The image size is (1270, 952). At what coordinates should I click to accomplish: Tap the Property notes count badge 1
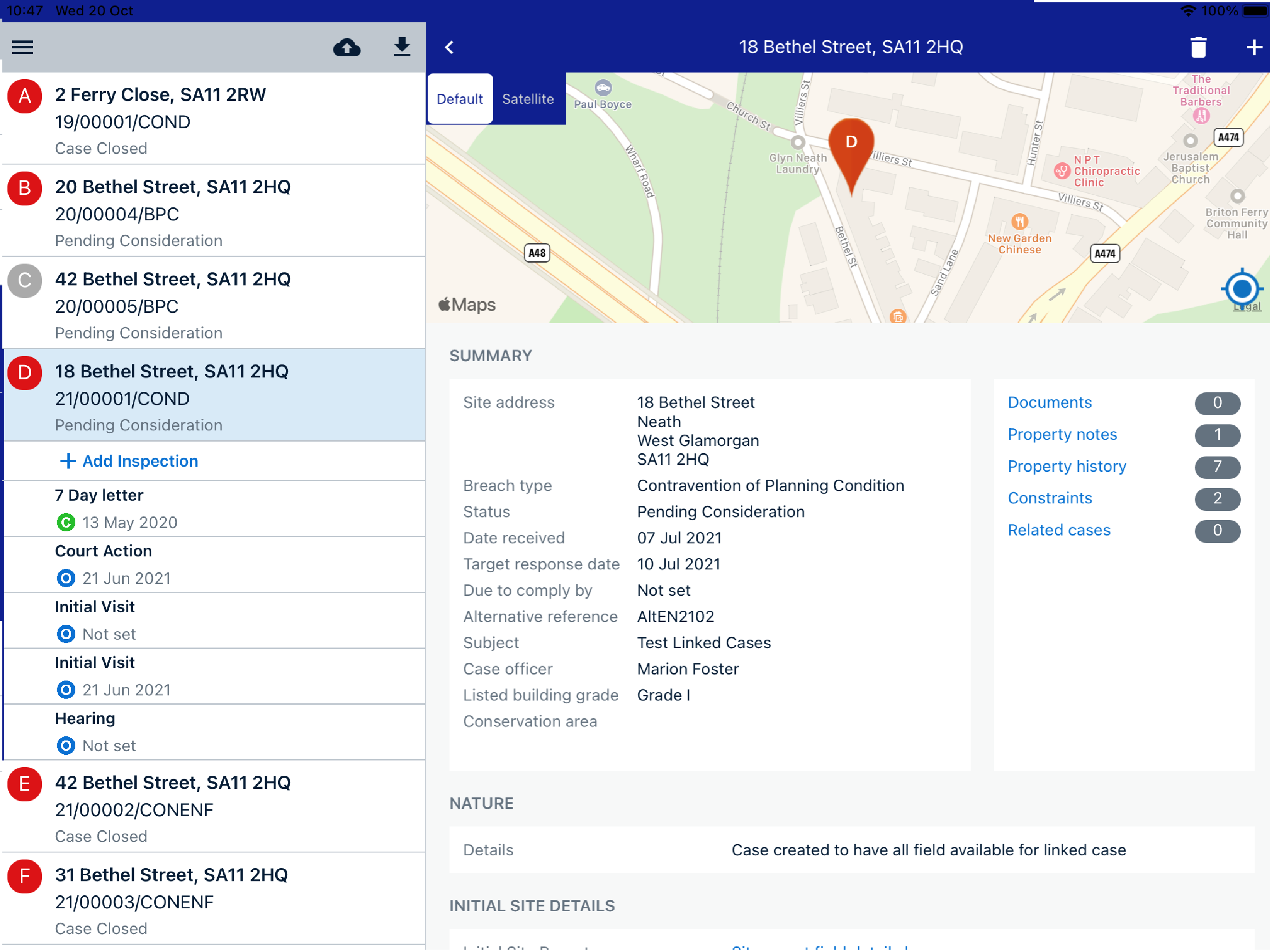[1217, 435]
